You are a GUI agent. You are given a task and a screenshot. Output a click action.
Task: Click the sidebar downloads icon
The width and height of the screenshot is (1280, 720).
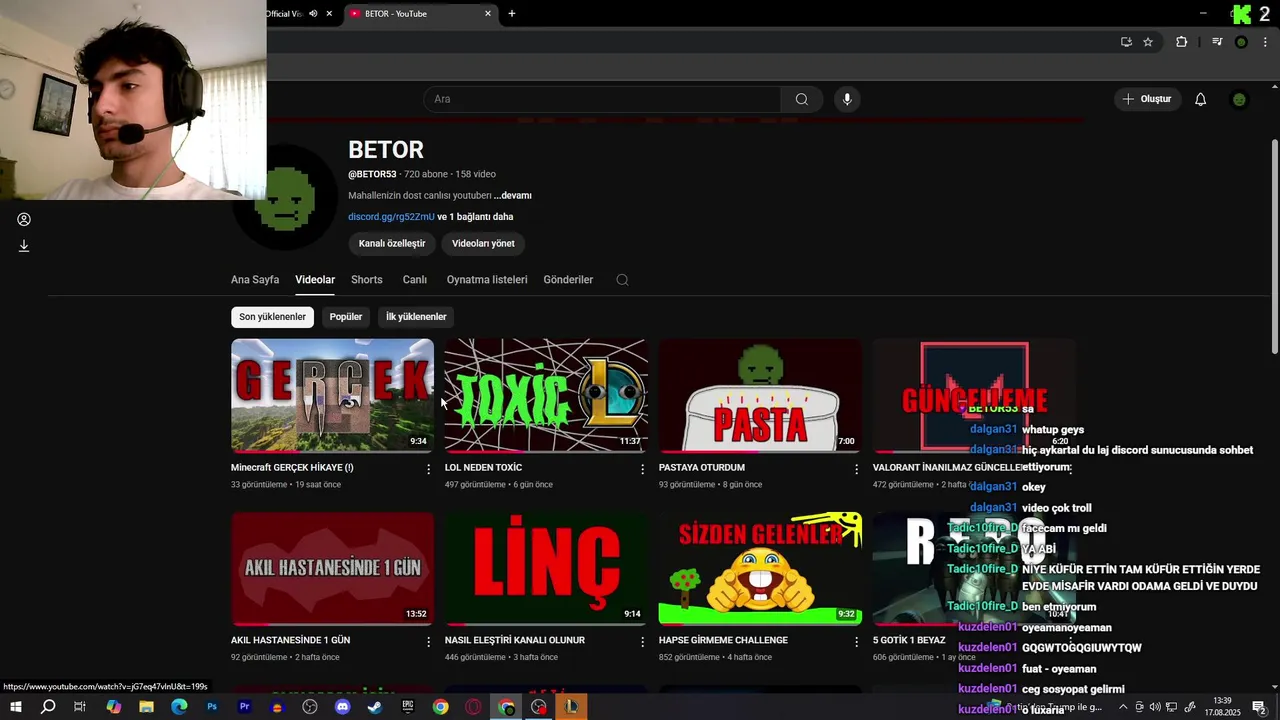click(x=24, y=246)
